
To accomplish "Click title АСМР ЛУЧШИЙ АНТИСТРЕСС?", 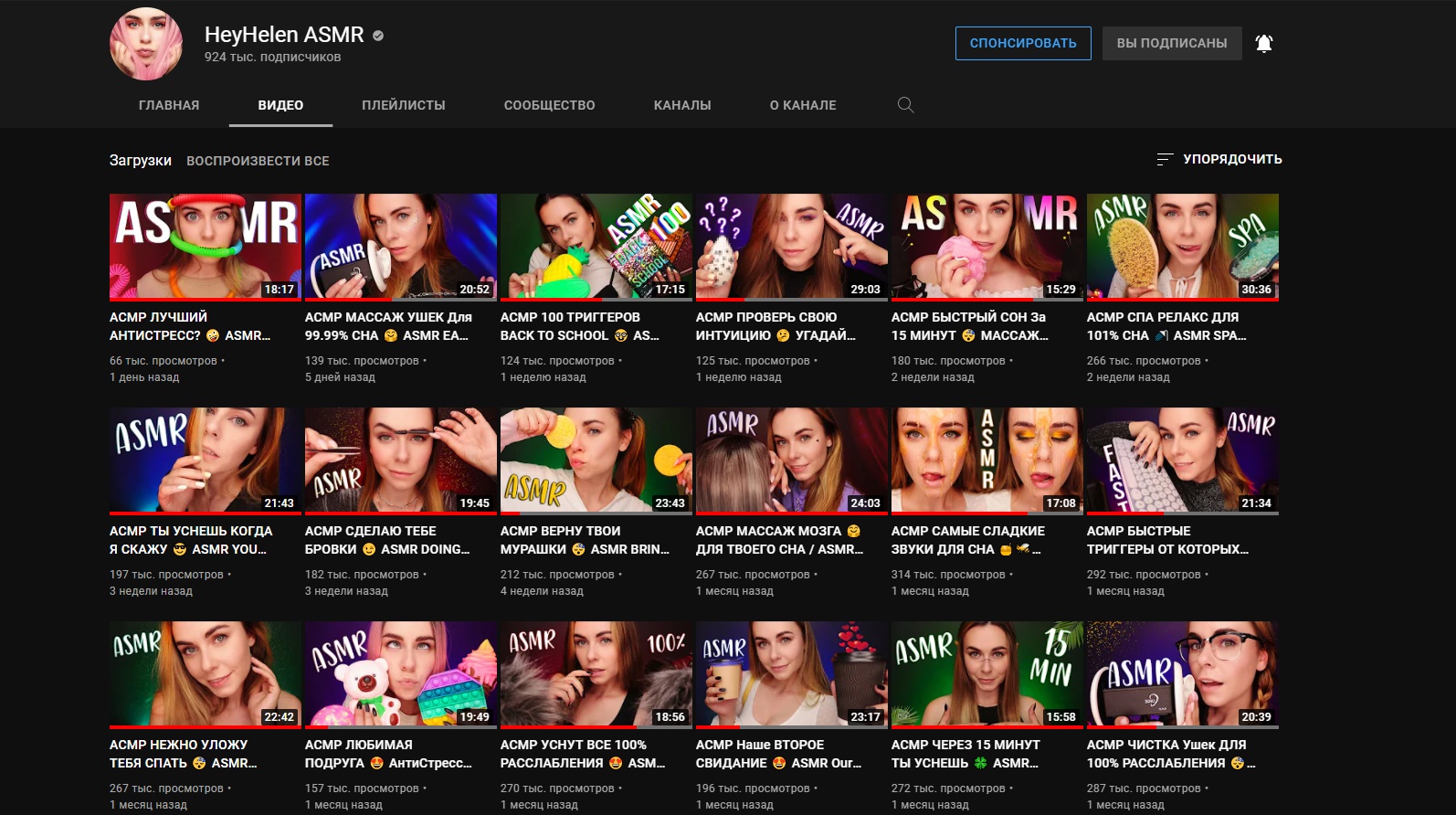I will (190, 326).
